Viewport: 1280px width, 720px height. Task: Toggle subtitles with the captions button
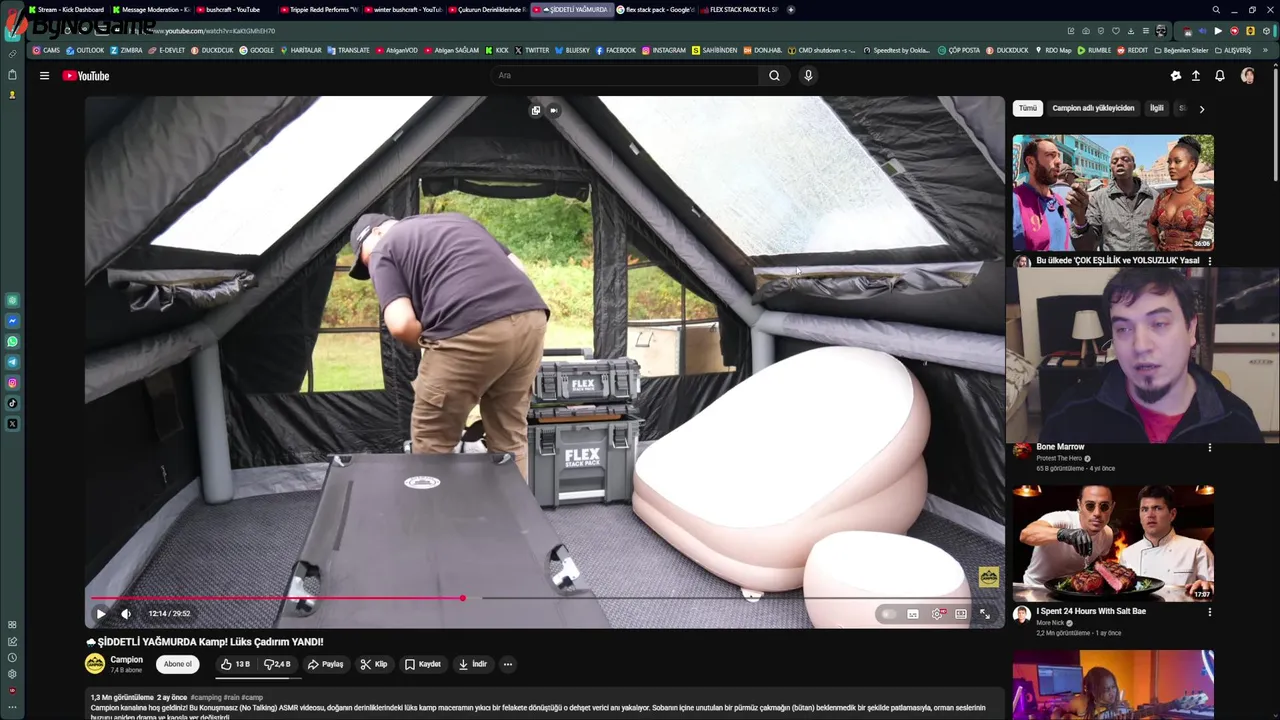pyautogui.click(x=913, y=614)
